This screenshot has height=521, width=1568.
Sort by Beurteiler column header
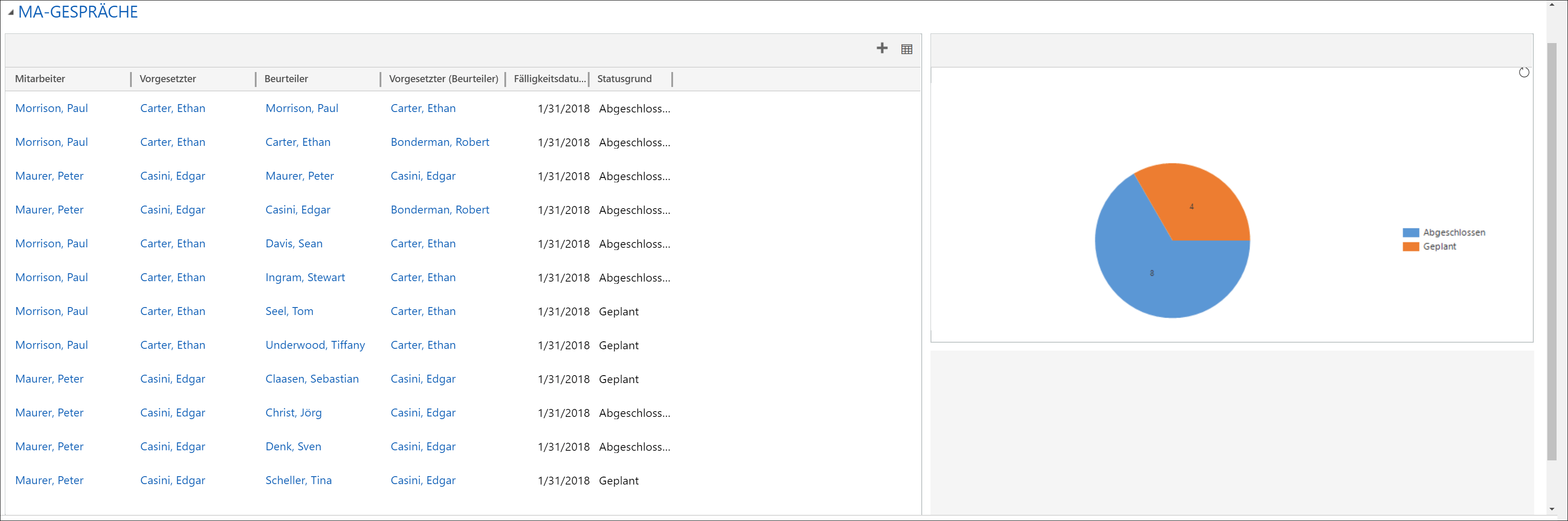click(286, 79)
